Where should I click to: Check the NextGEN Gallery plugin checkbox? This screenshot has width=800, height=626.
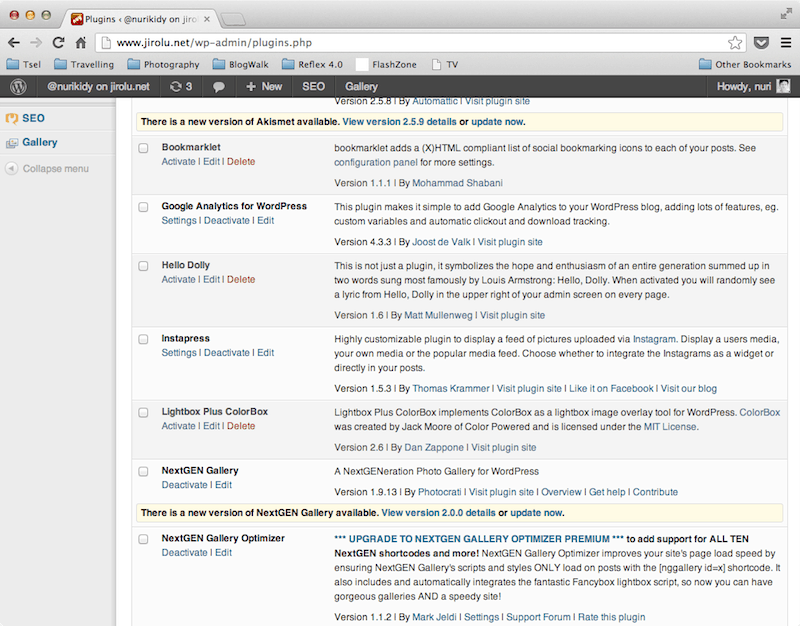[145, 471]
